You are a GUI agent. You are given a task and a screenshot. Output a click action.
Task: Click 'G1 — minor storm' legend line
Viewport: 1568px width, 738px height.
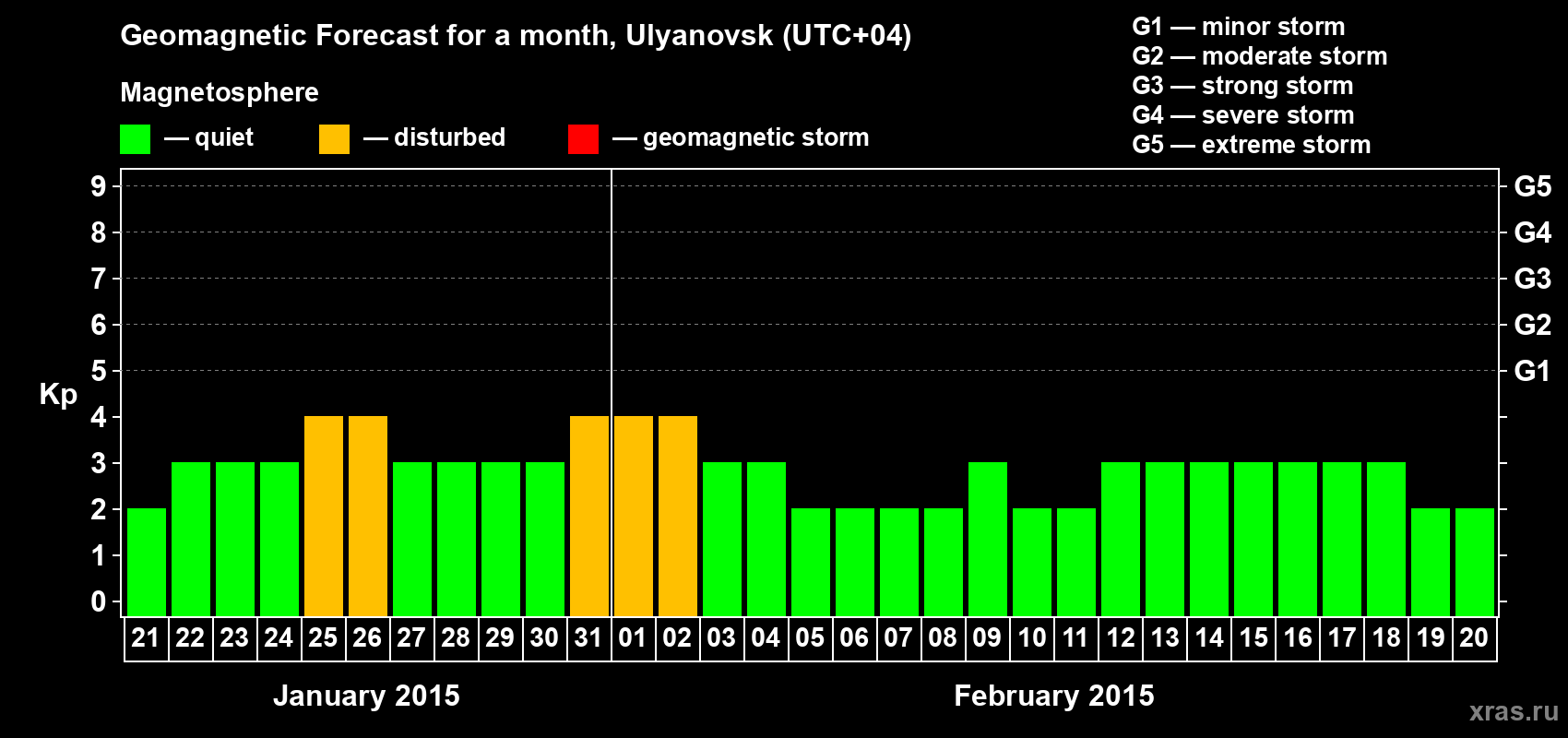coord(1239,27)
